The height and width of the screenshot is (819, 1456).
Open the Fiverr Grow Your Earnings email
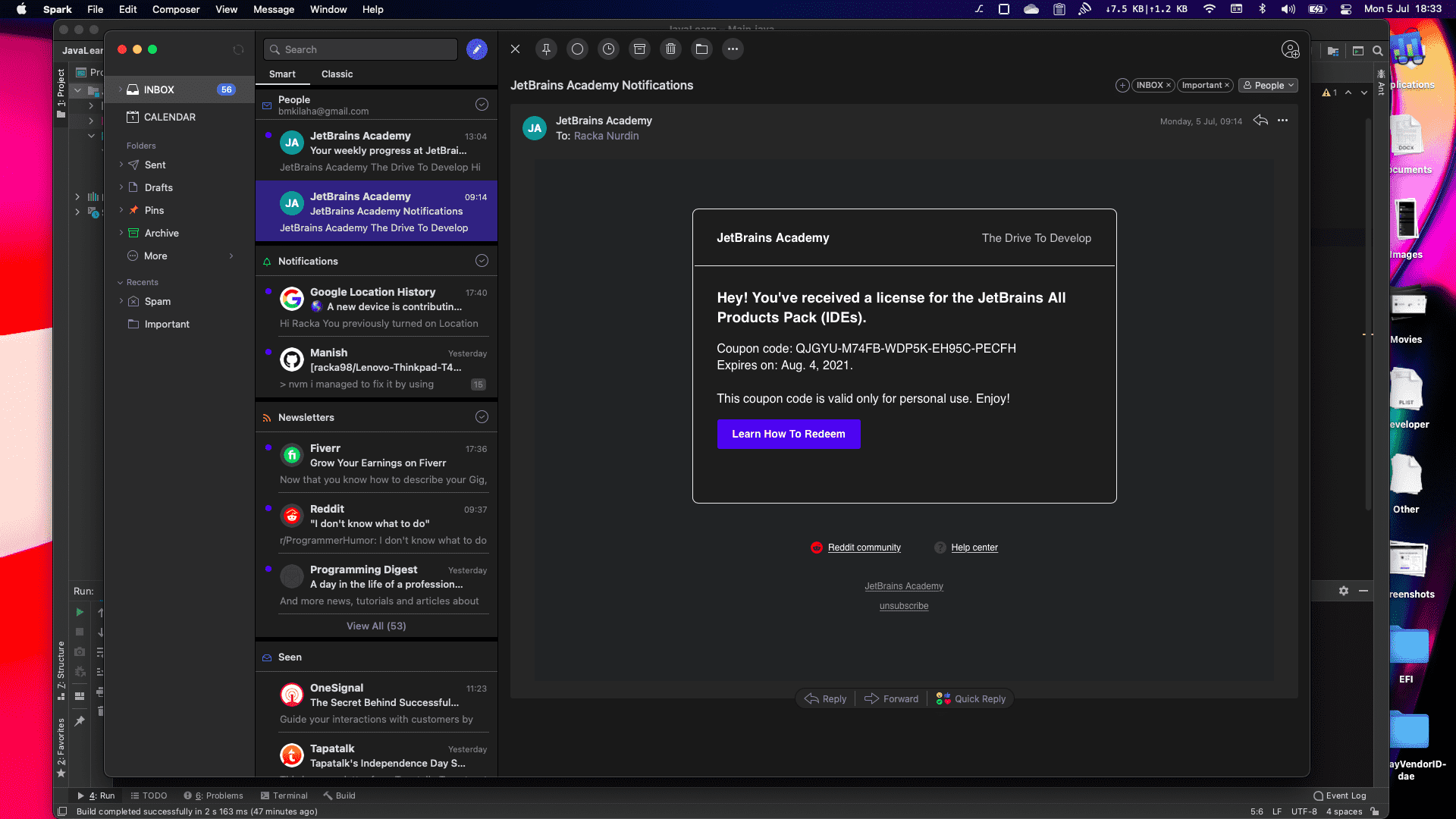(x=377, y=463)
